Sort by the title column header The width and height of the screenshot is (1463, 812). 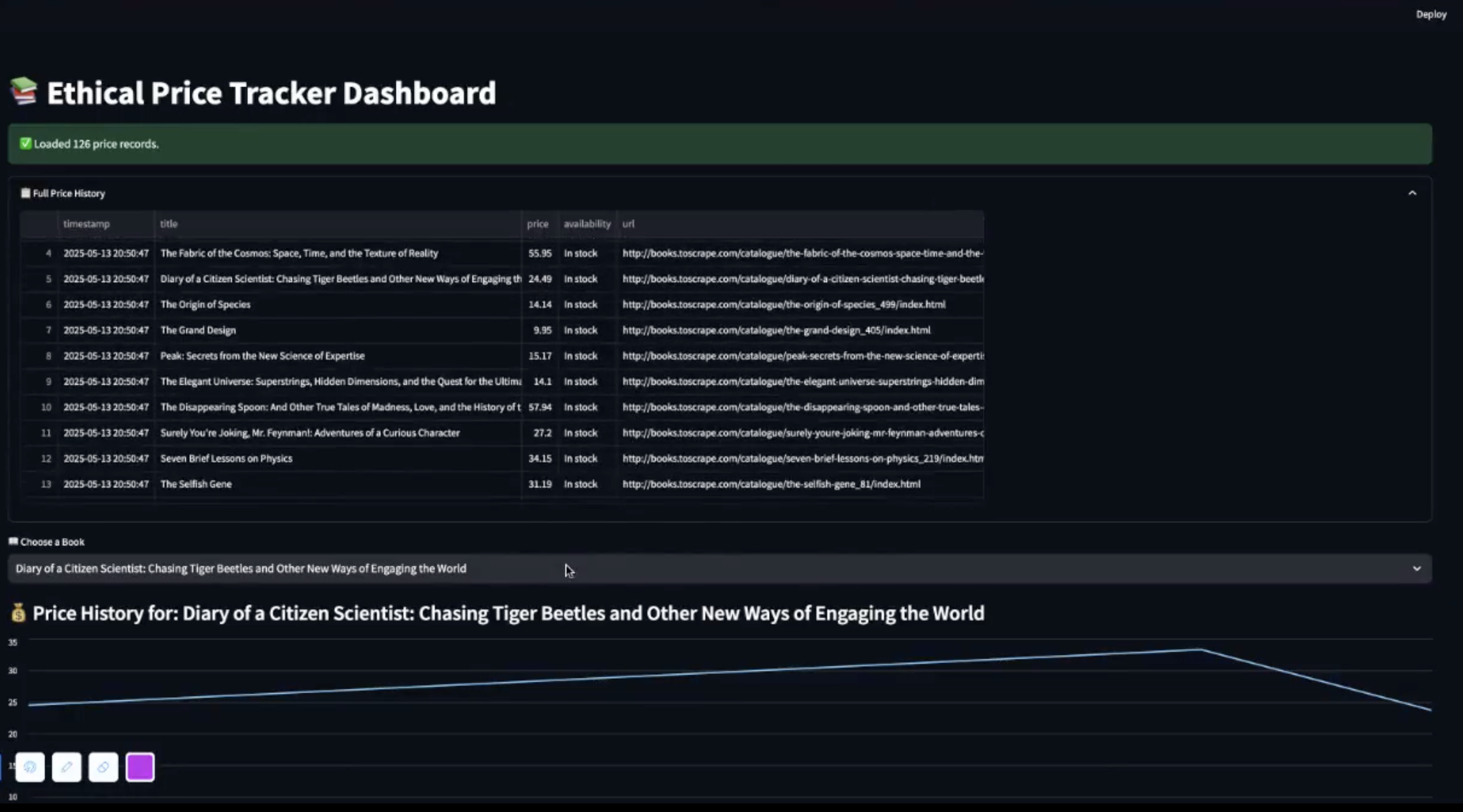[x=338, y=224]
